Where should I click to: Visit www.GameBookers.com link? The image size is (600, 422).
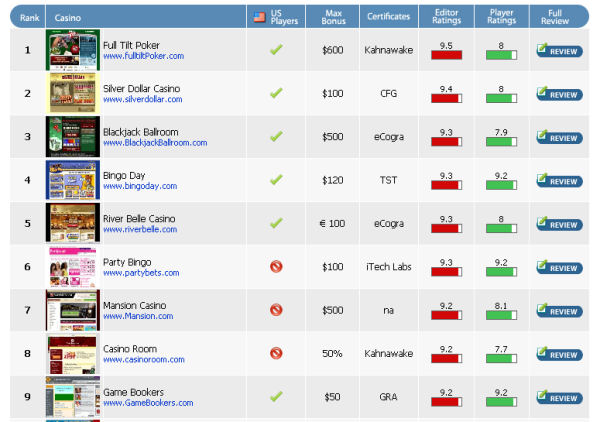pos(148,403)
